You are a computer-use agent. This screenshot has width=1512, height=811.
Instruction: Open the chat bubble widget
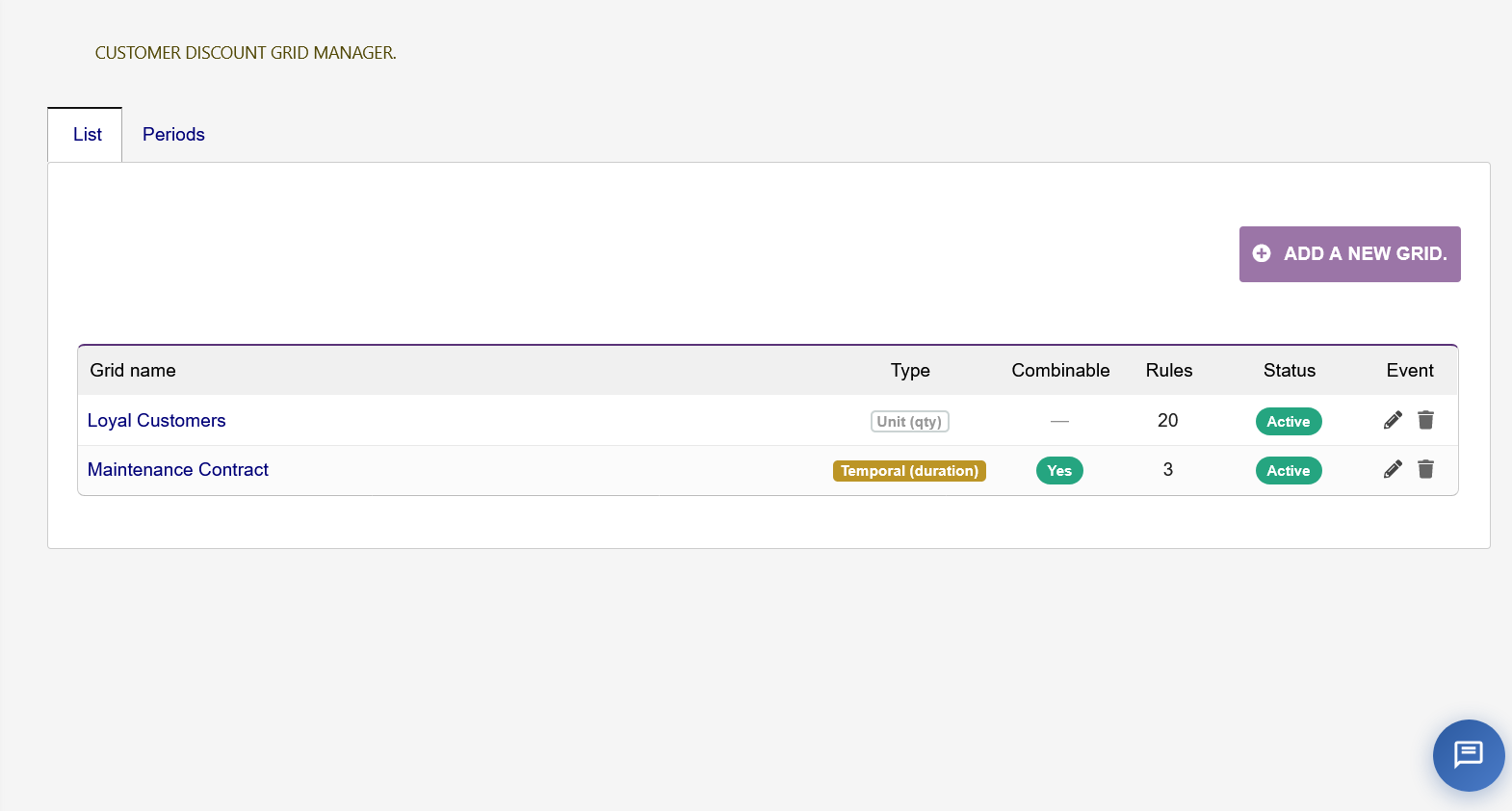[x=1469, y=755]
